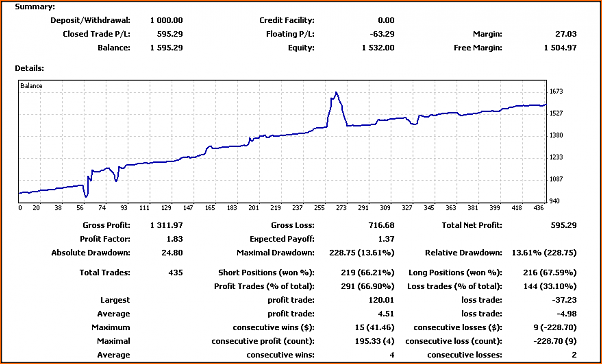This screenshot has width=602, height=364.
Task: Click the Details section heading
Action: (x=30, y=68)
